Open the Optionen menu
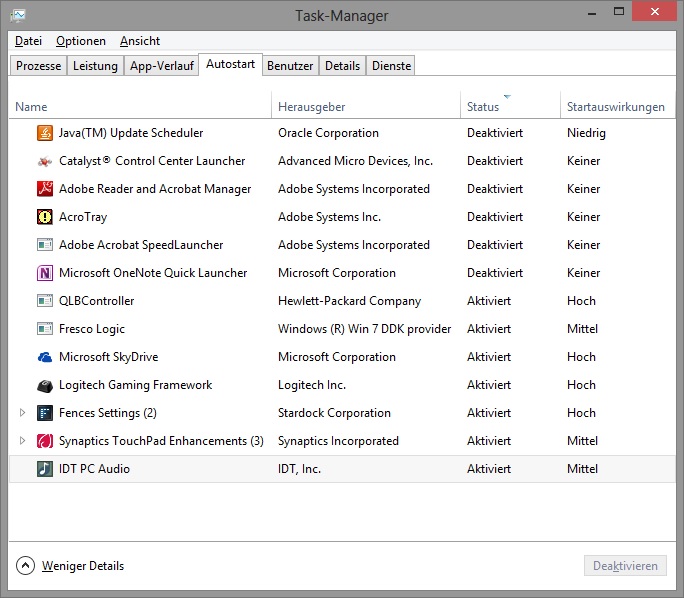Screen dimensions: 684x598 coord(81,41)
